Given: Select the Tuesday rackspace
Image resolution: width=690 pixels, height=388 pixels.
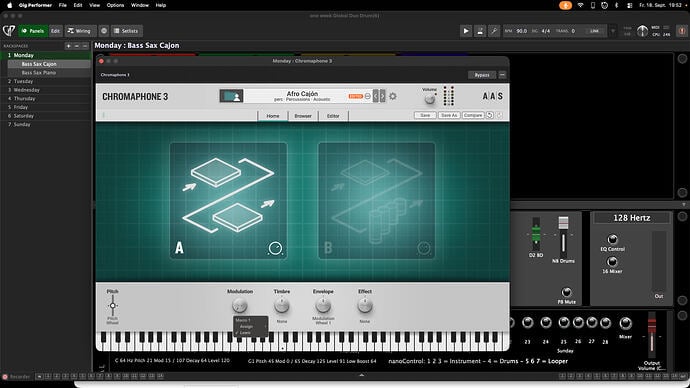Looking at the screenshot, I should click(46, 81).
